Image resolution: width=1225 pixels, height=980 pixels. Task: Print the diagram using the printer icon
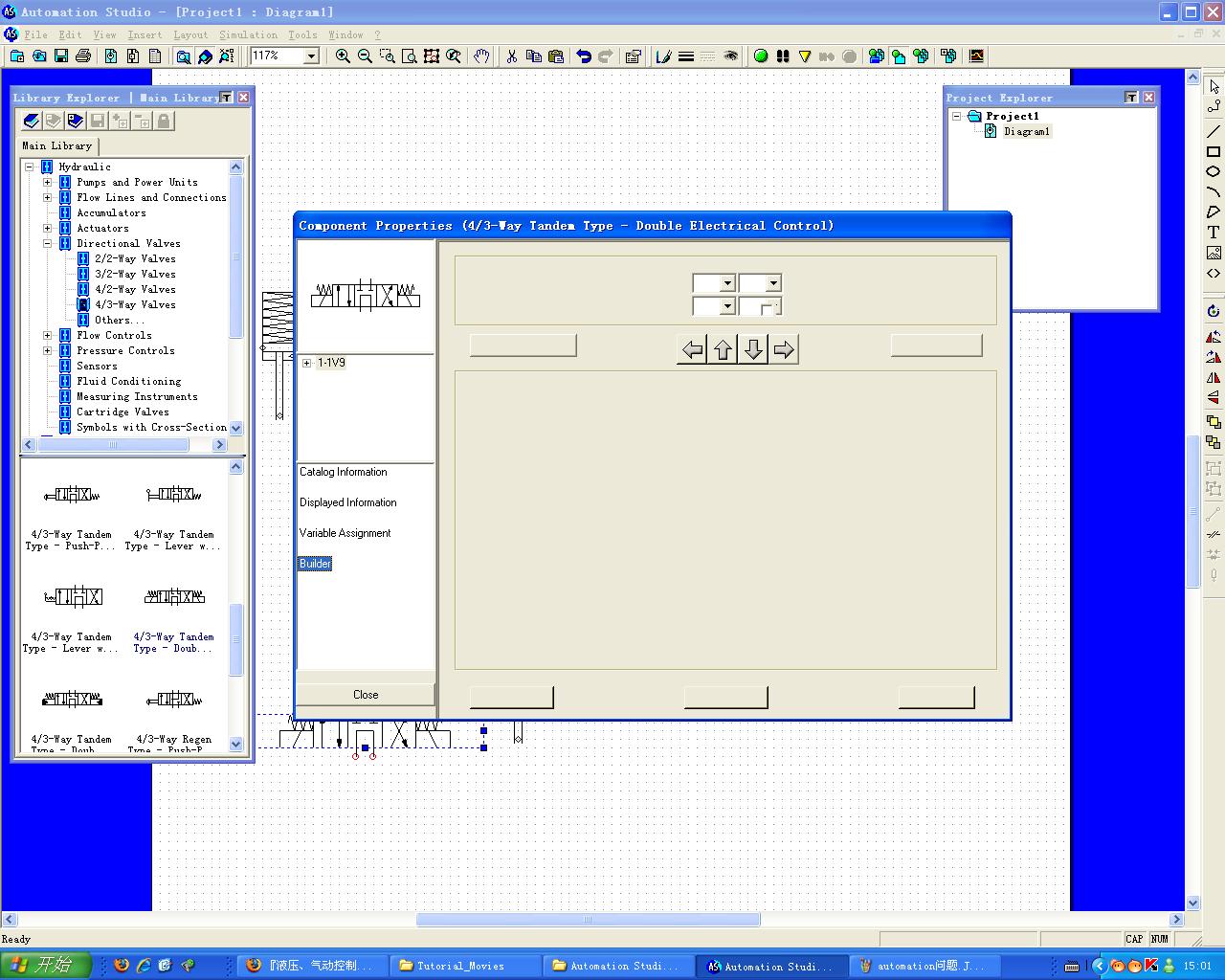[x=83, y=56]
